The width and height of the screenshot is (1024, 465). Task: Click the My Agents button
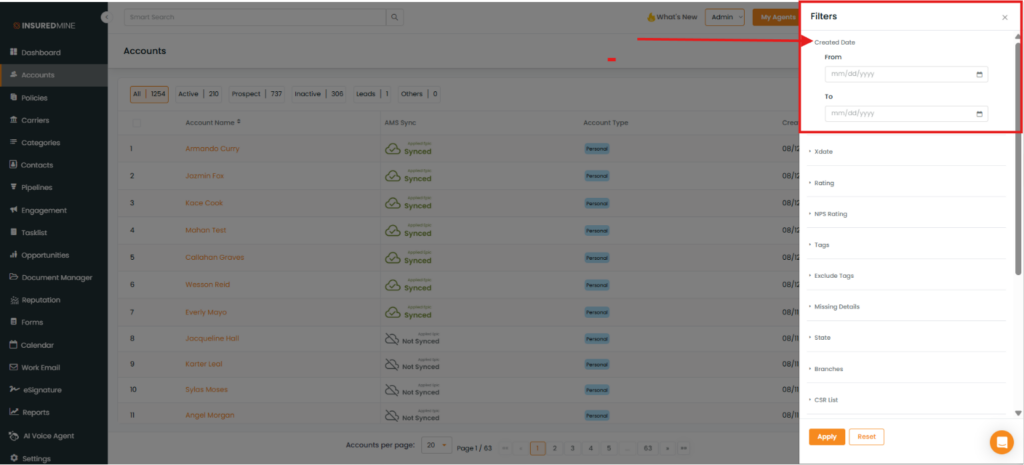click(776, 17)
